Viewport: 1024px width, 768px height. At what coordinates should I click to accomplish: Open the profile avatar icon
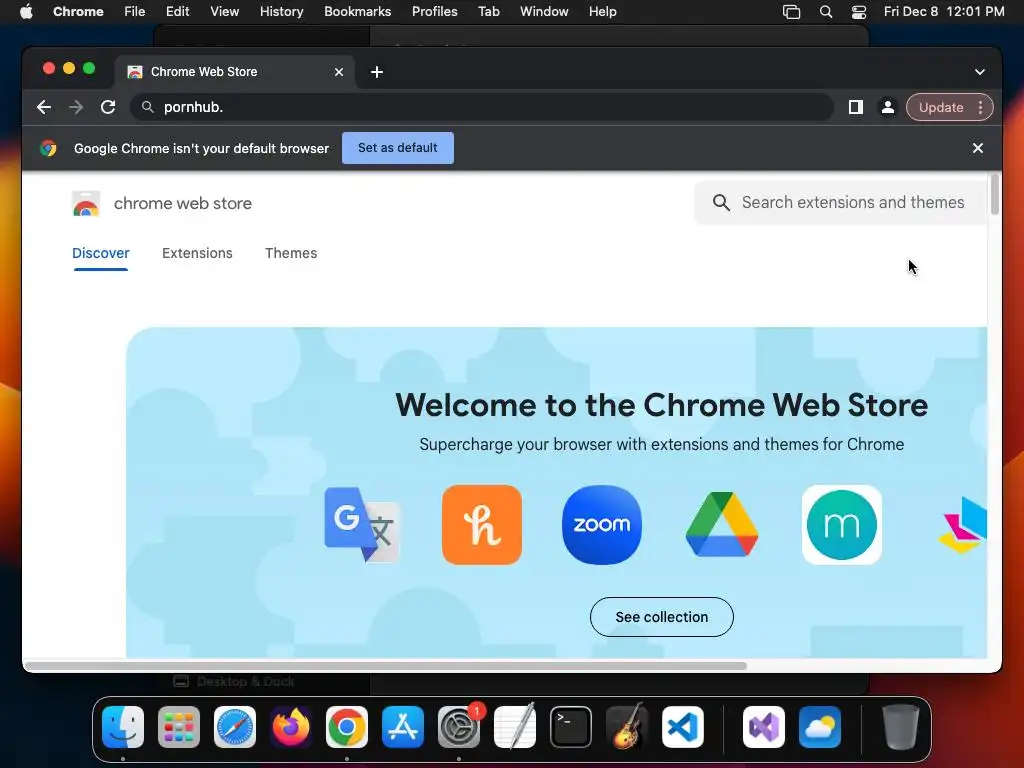click(888, 107)
